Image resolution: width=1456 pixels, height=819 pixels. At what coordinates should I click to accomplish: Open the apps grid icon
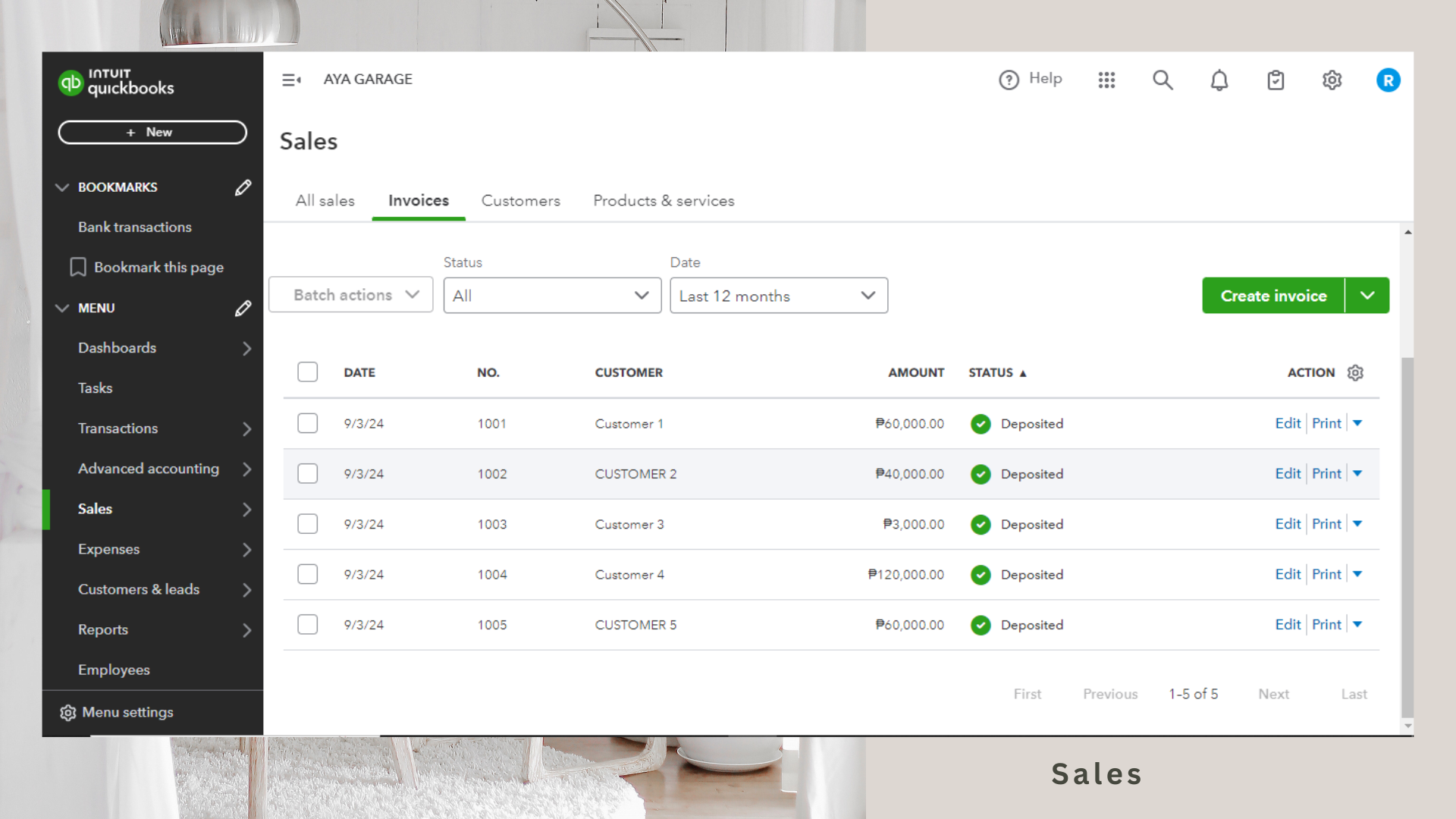[x=1106, y=80]
